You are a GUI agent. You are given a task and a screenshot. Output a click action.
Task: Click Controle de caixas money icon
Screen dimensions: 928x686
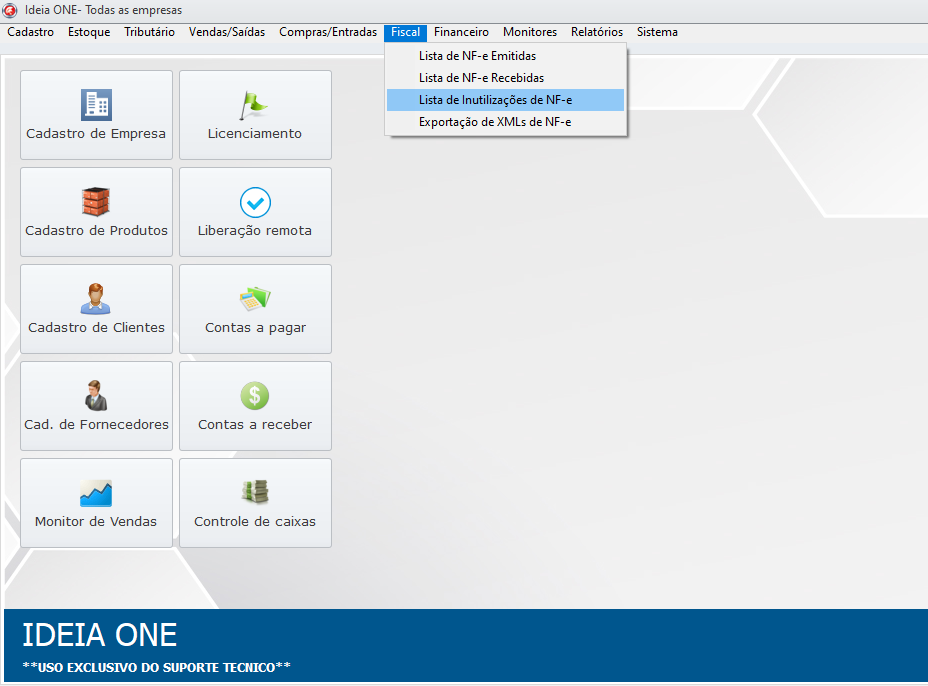click(x=255, y=493)
